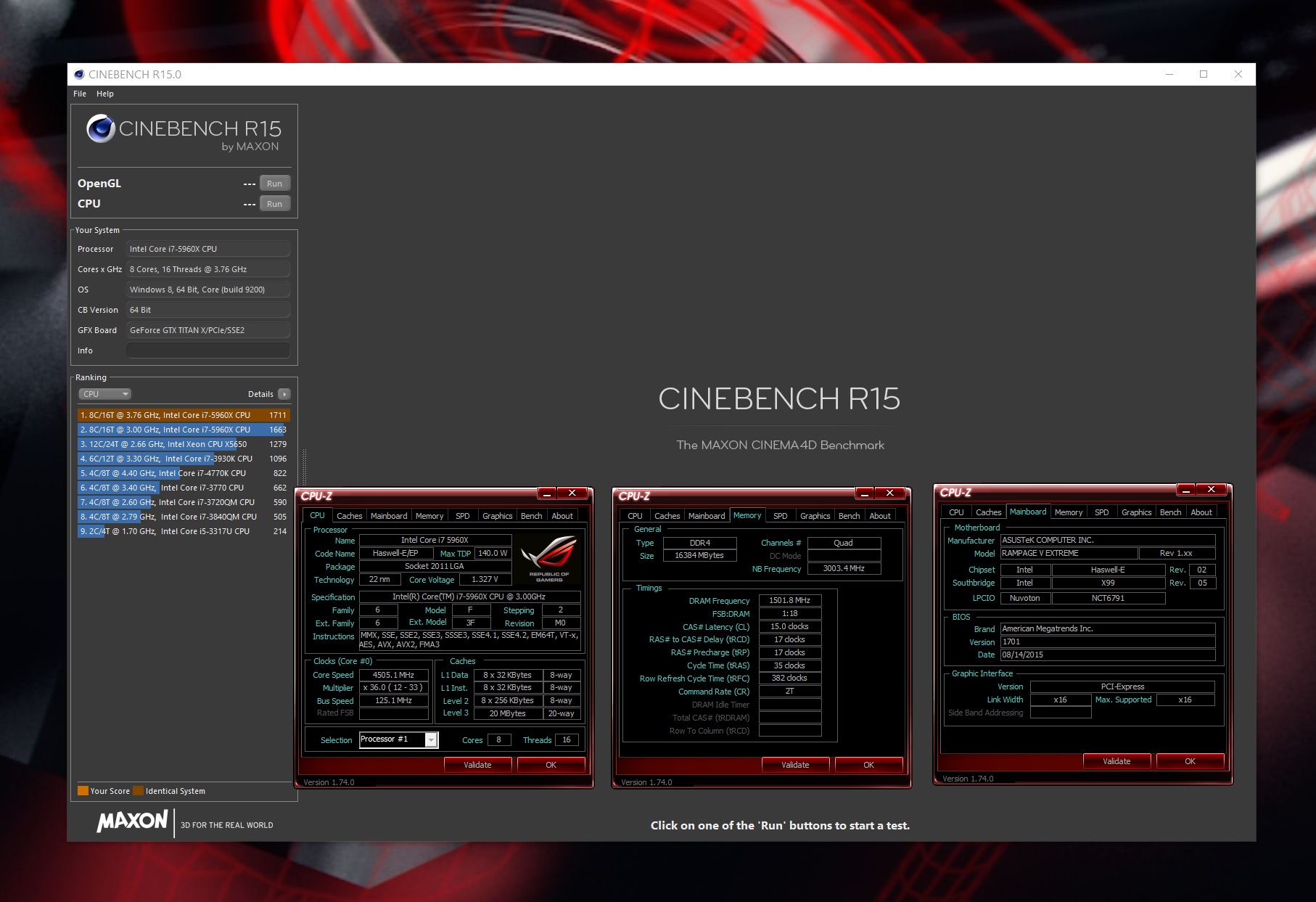Click the GFX Board GeForce GTX TITAN X field
Viewport: 1316px width, 902px height.
[x=208, y=330]
